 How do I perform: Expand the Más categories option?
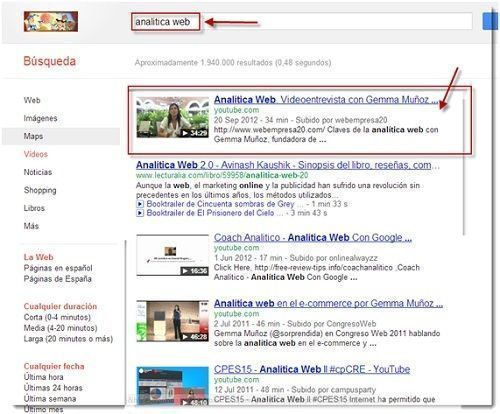[x=31, y=226]
